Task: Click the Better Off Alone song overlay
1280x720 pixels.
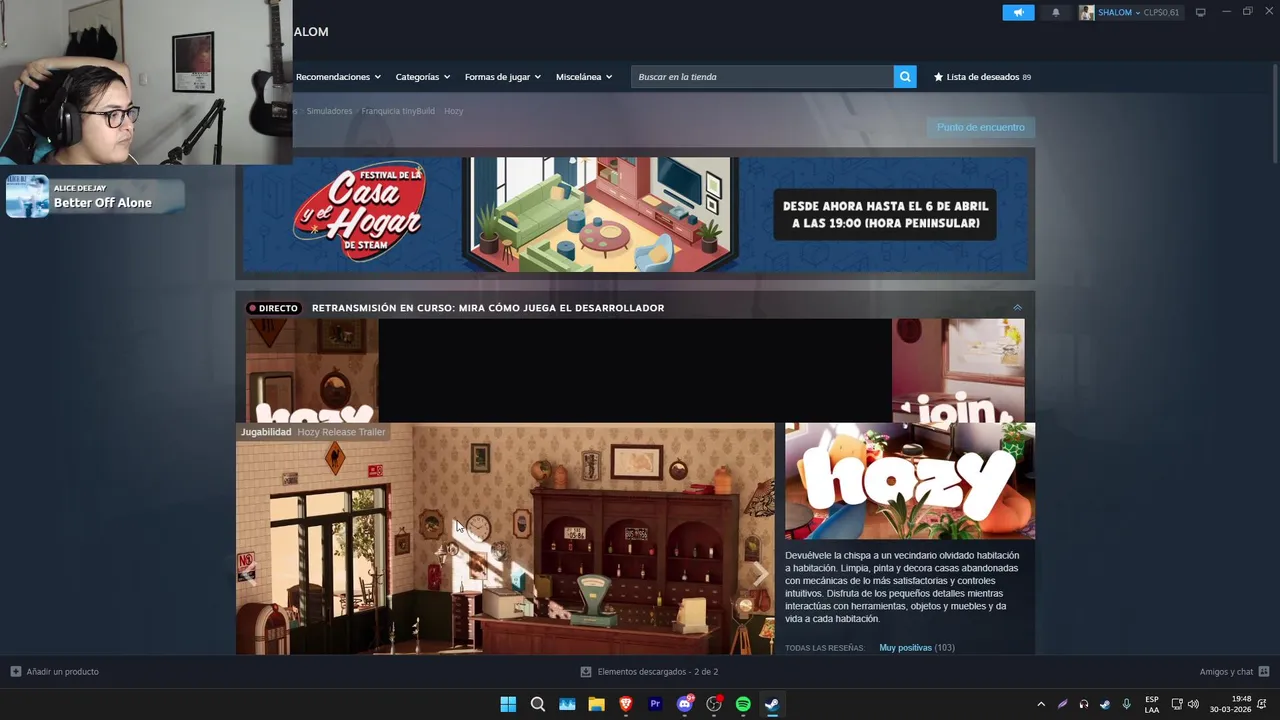Action: pyautogui.click(x=95, y=196)
